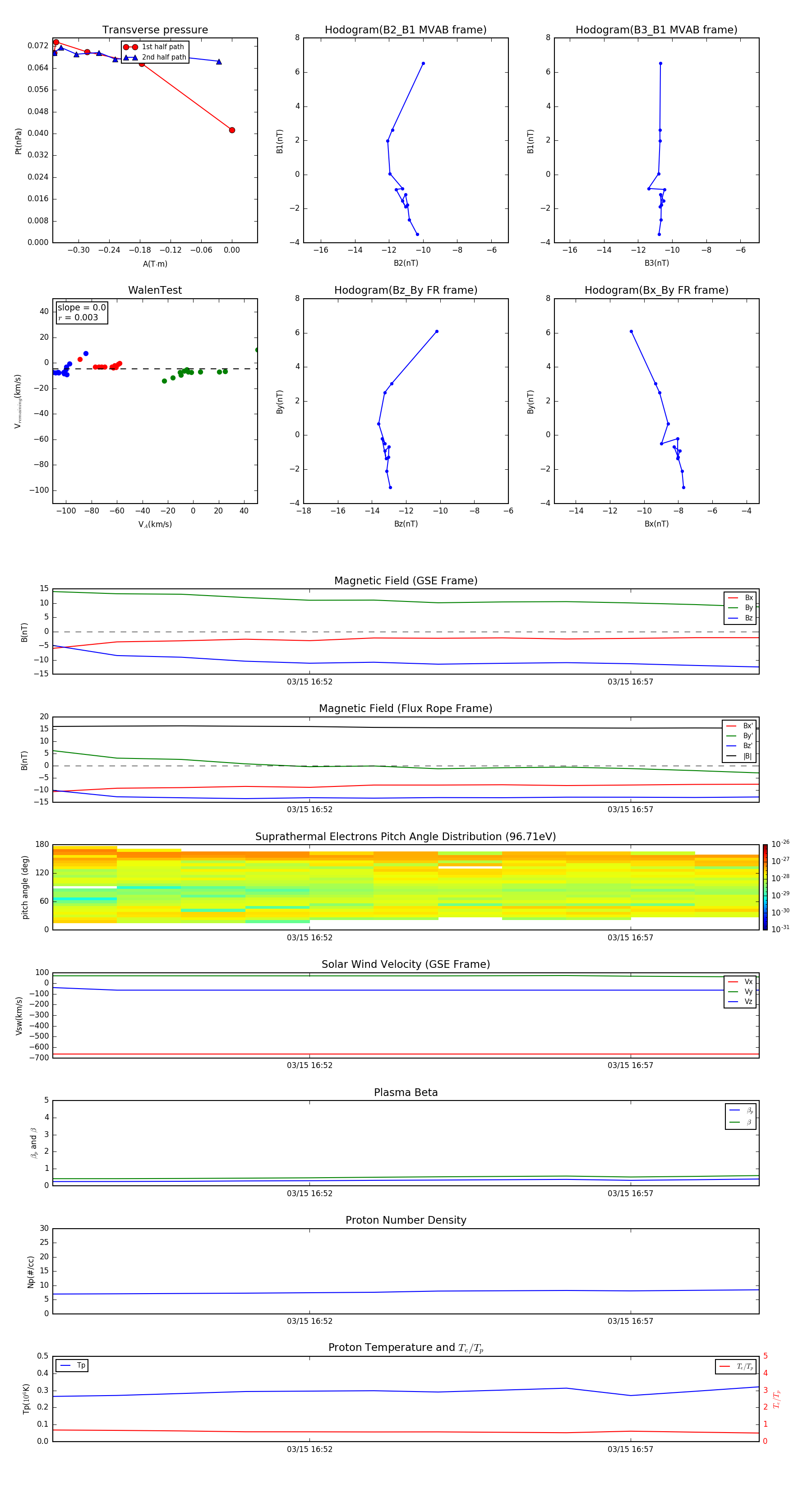This screenshot has height=1489, width=812.
Task: Click the lowest red point in Transverse pressure plot
Action: [232, 130]
